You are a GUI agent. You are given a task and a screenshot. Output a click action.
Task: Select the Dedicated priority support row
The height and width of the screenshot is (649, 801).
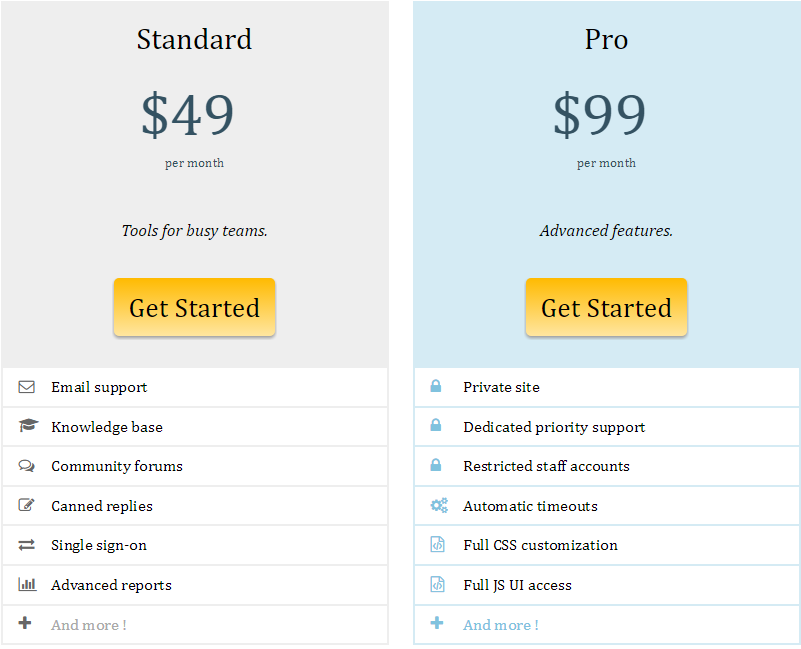pyautogui.click(x=606, y=427)
